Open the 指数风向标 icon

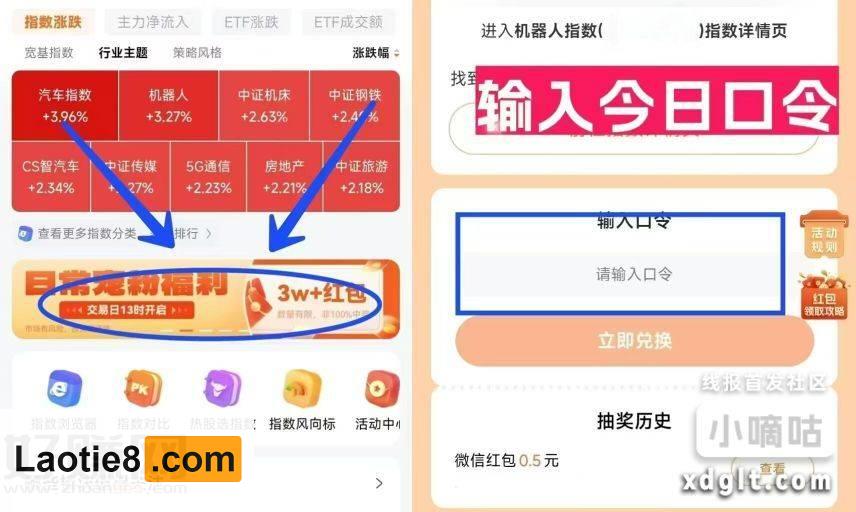(302, 388)
